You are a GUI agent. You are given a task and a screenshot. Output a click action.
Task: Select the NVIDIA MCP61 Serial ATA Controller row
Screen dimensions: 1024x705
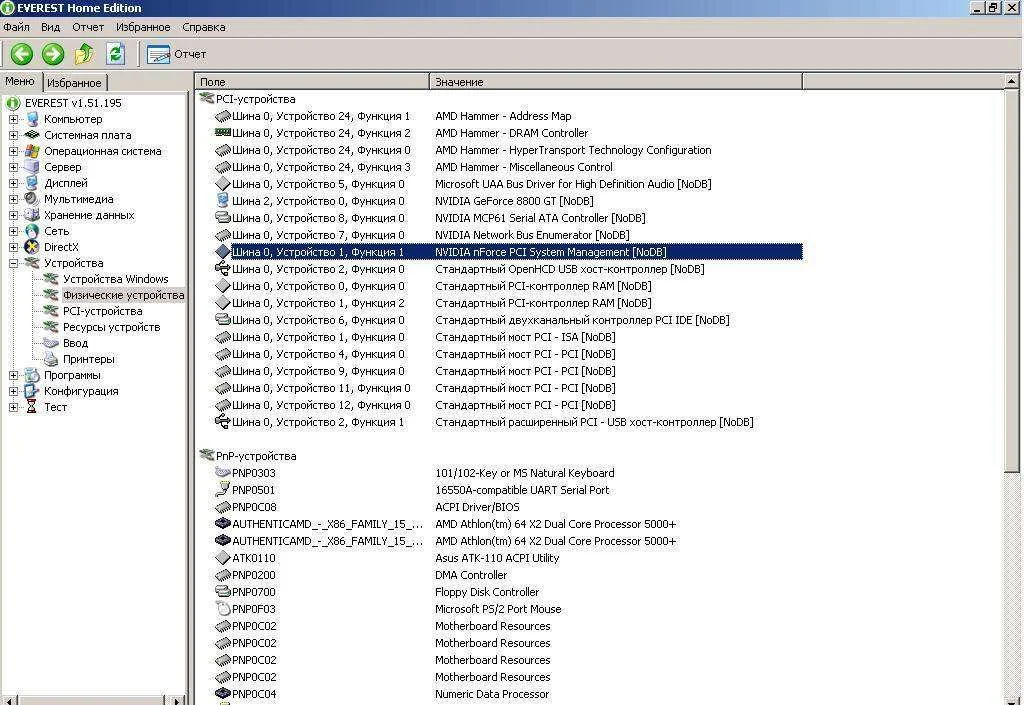pyautogui.click(x=509, y=218)
